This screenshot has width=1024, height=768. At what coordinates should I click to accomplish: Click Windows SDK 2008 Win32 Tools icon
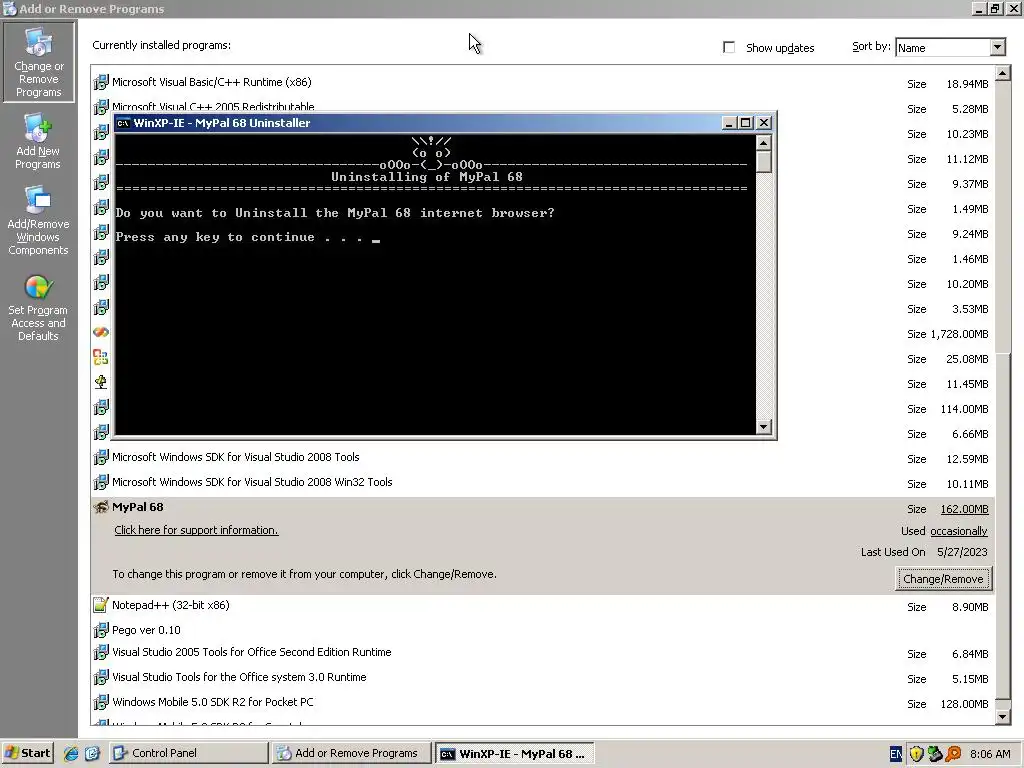pyautogui.click(x=101, y=483)
